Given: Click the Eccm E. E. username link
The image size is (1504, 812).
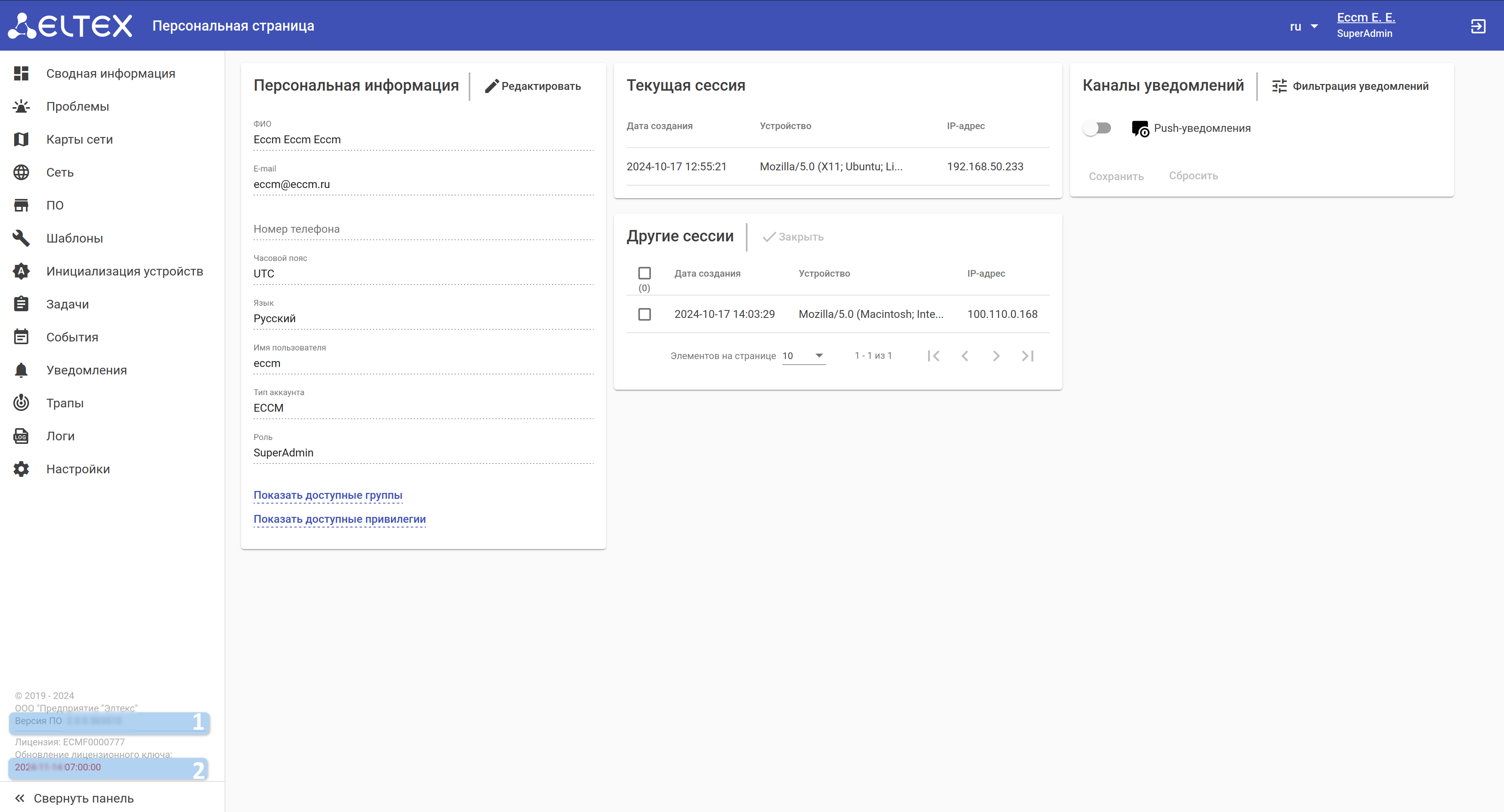Looking at the screenshot, I should (1366, 18).
